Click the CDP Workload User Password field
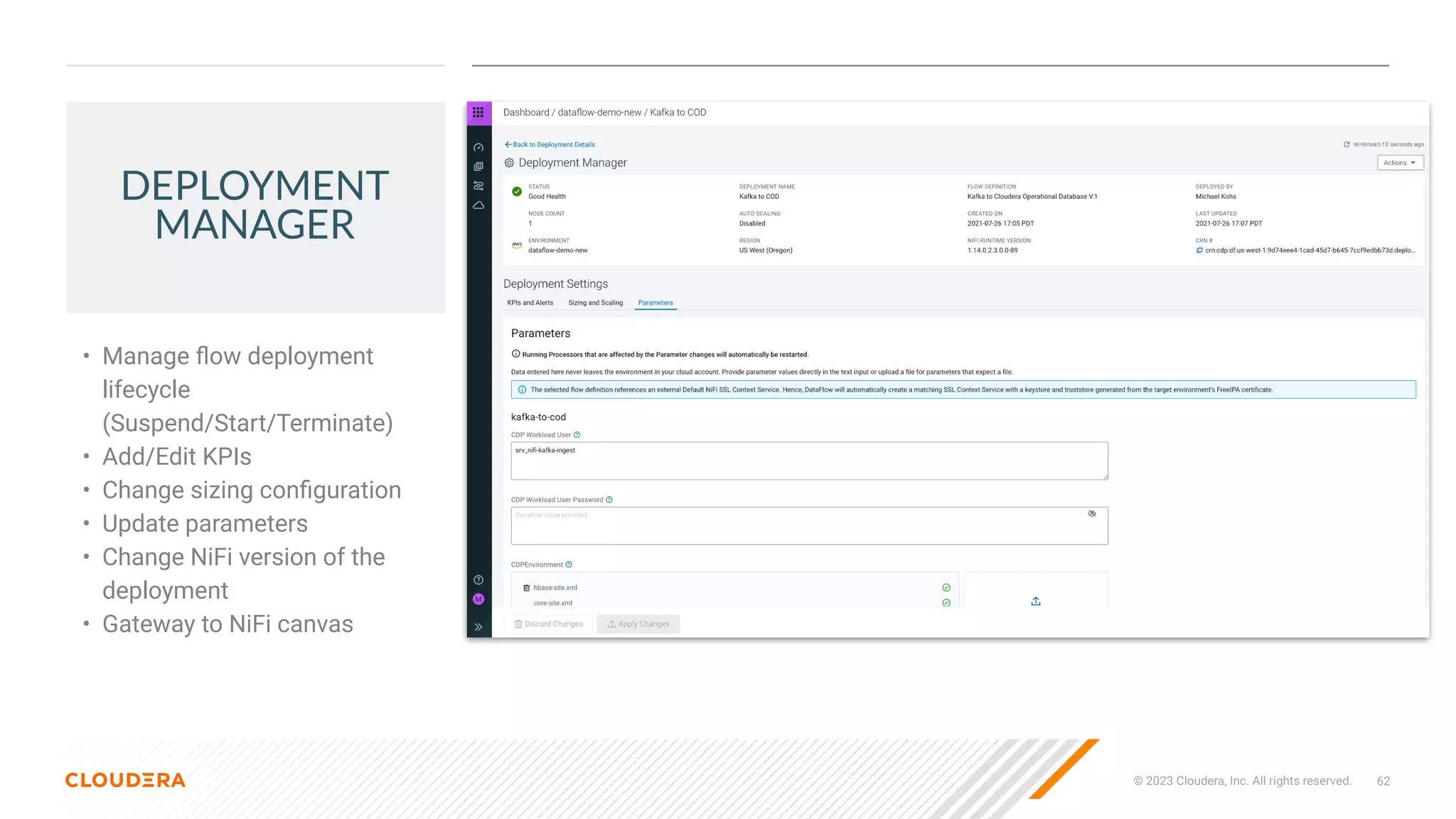Image resolution: width=1456 pixels, height=819 pixels. pos(809,526)
